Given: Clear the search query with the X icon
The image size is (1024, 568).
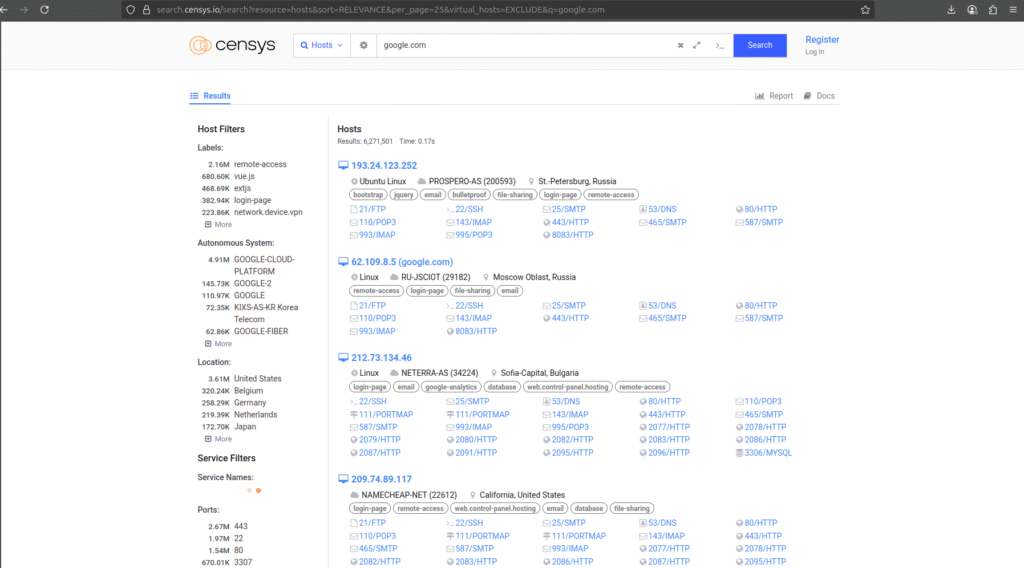Looking at the screenshot, I should click(x=680, y=45).
